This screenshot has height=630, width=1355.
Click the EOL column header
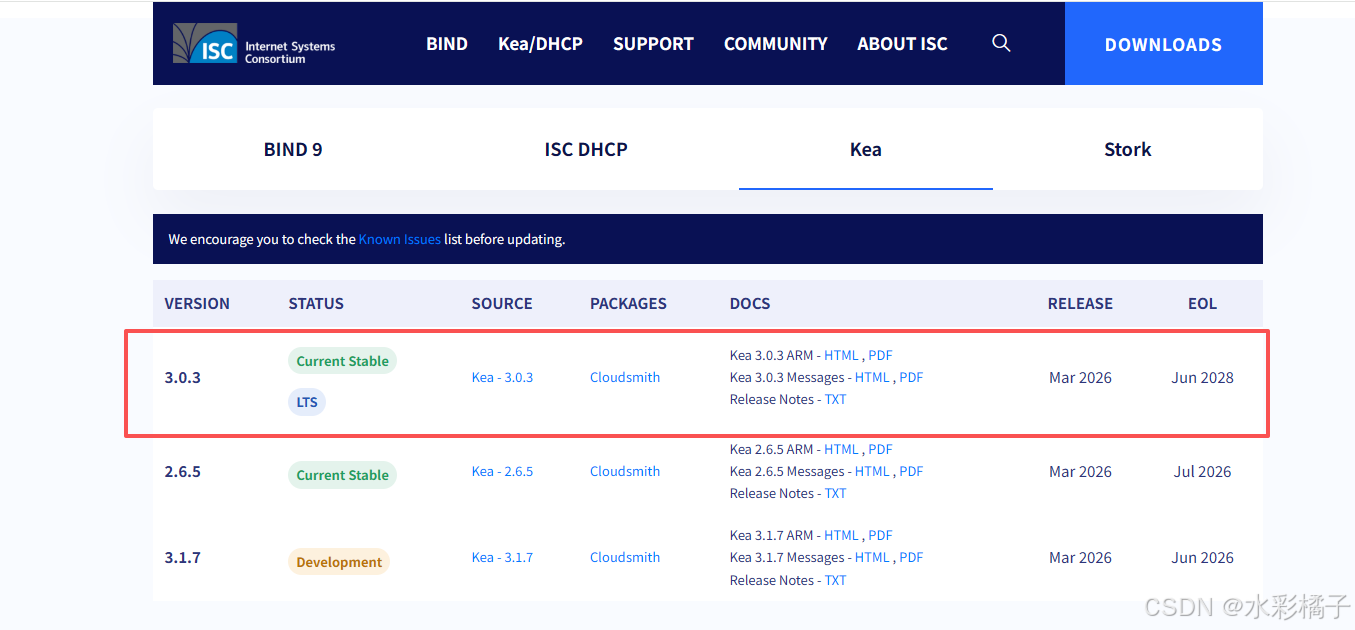pyautogui.click(x=1202, y=303)
